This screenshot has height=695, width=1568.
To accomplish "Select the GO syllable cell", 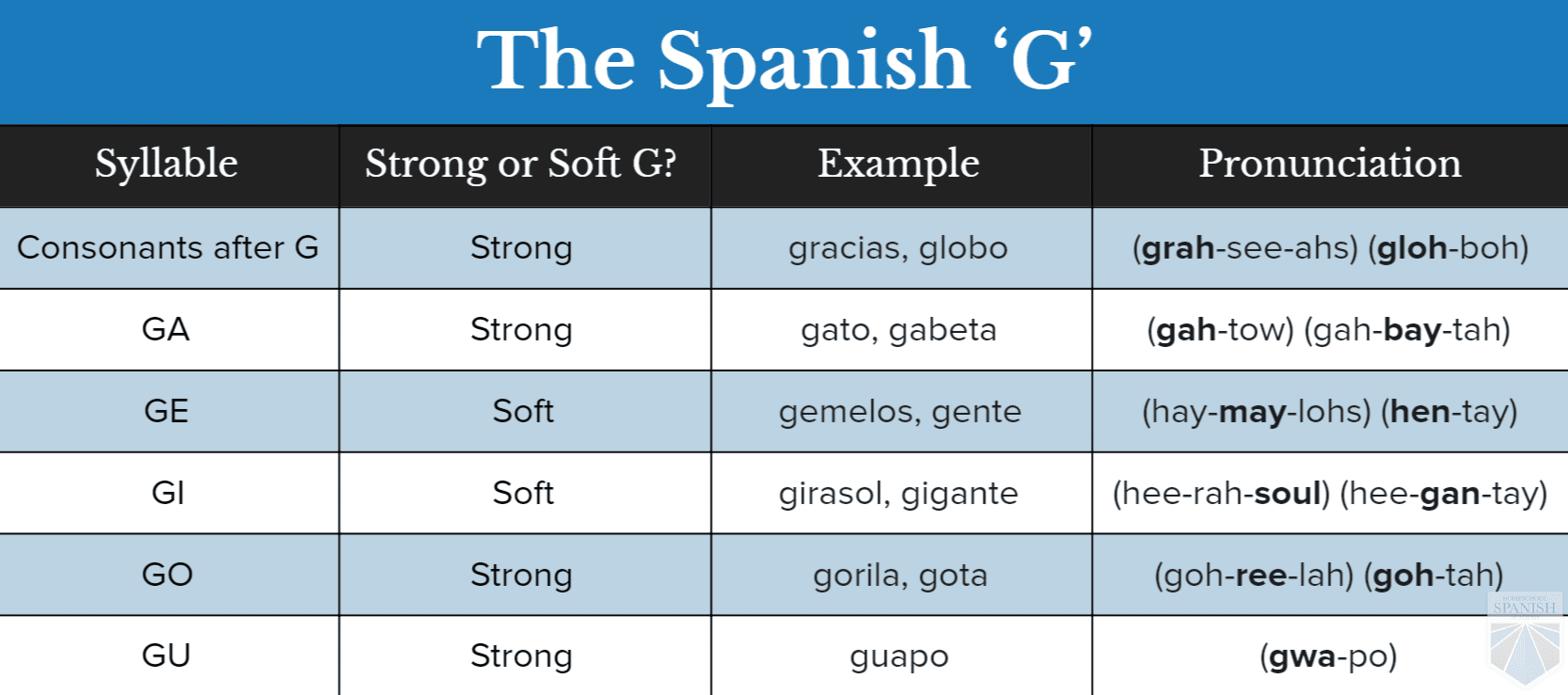I will 167,575.
